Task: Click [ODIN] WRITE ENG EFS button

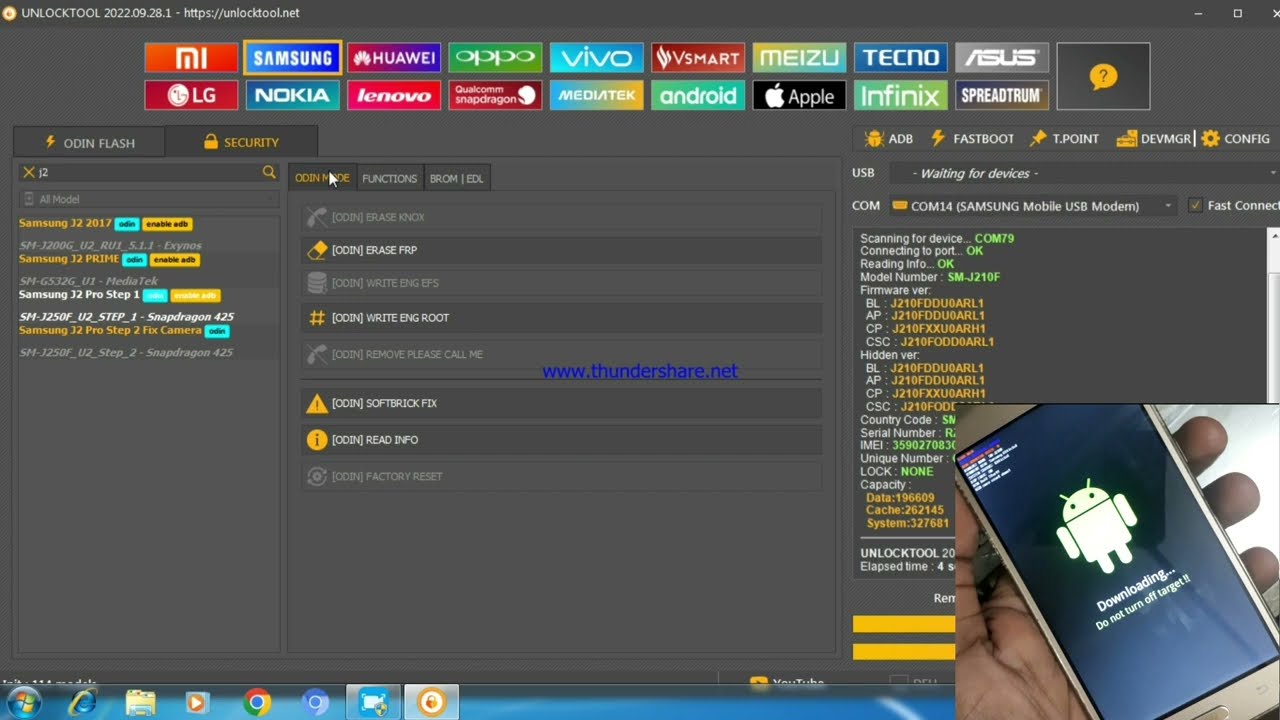Action: (x=561, y=283)
